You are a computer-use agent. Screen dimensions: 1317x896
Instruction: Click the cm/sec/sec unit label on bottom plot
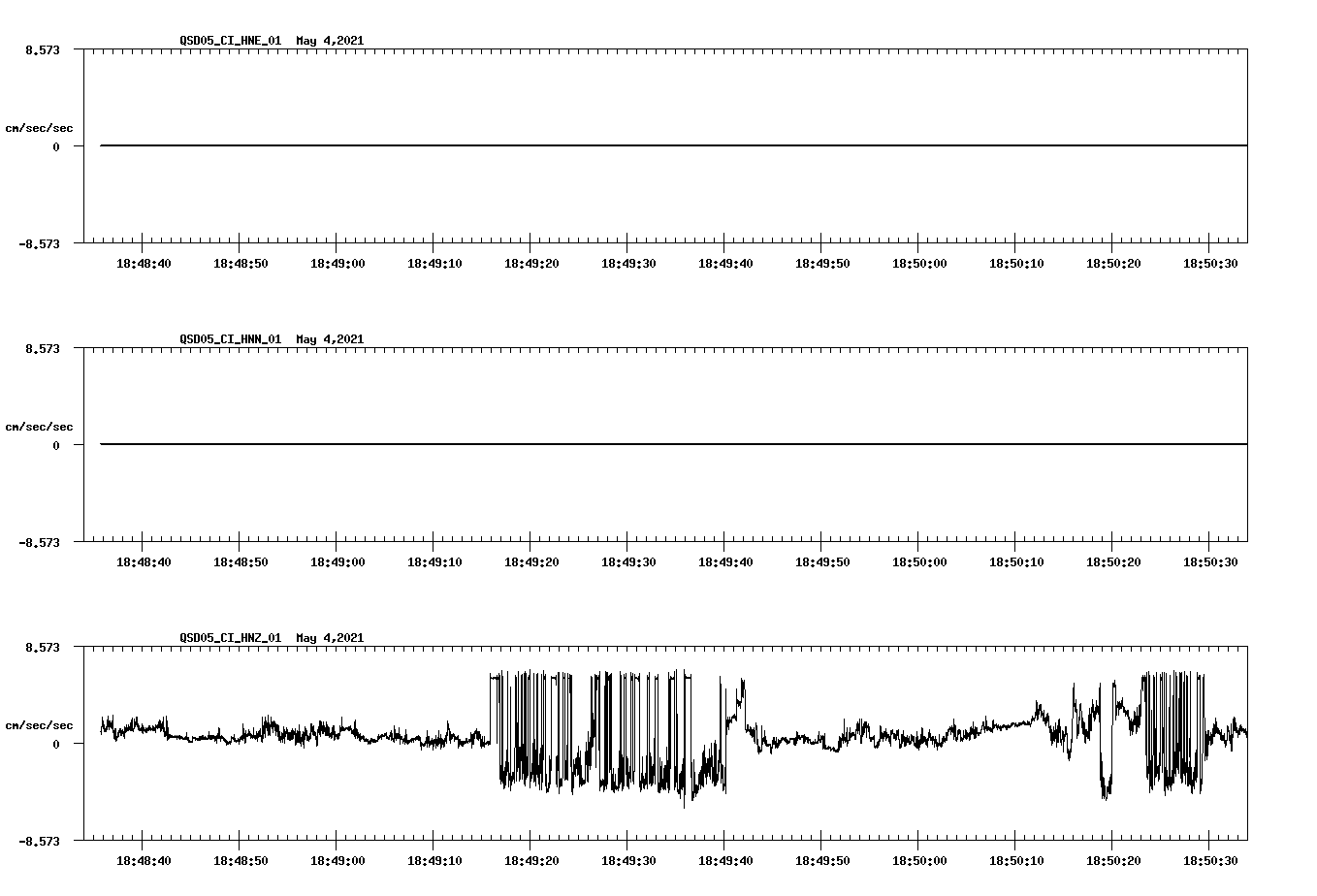click(40, 724)
